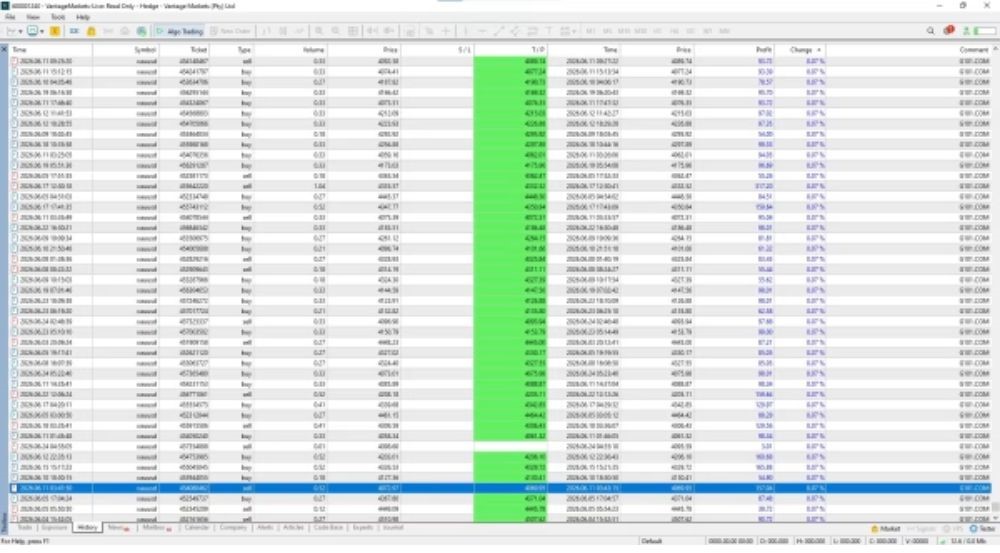Open the Market link in status area
The width and height of the screenshot is (1000, 553).
click(886, 529)
